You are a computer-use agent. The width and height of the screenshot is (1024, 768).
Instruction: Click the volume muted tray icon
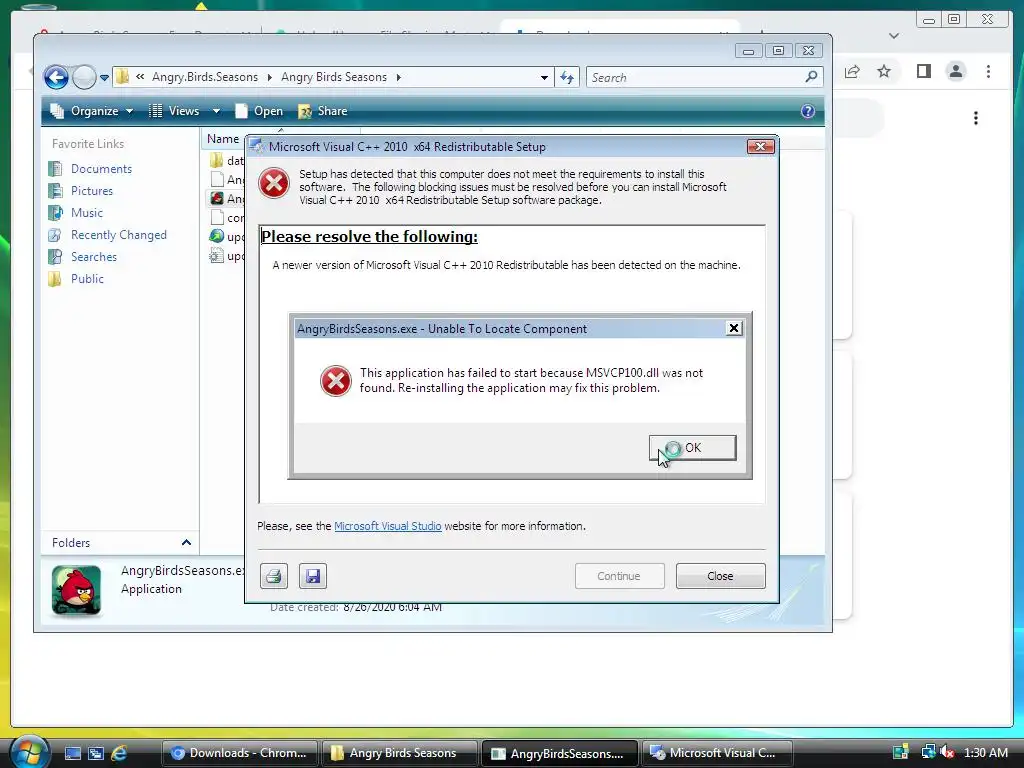point(947,753)
